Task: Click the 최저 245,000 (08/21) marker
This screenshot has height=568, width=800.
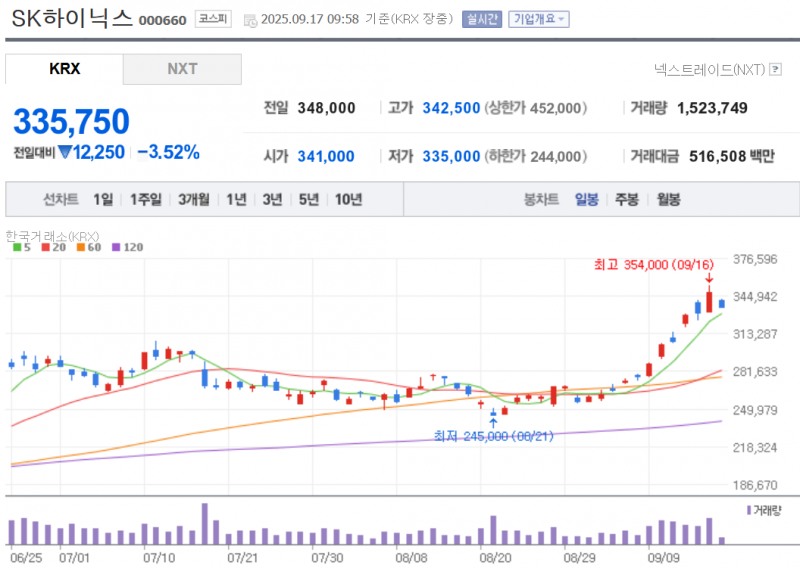Action: (493, 436)
